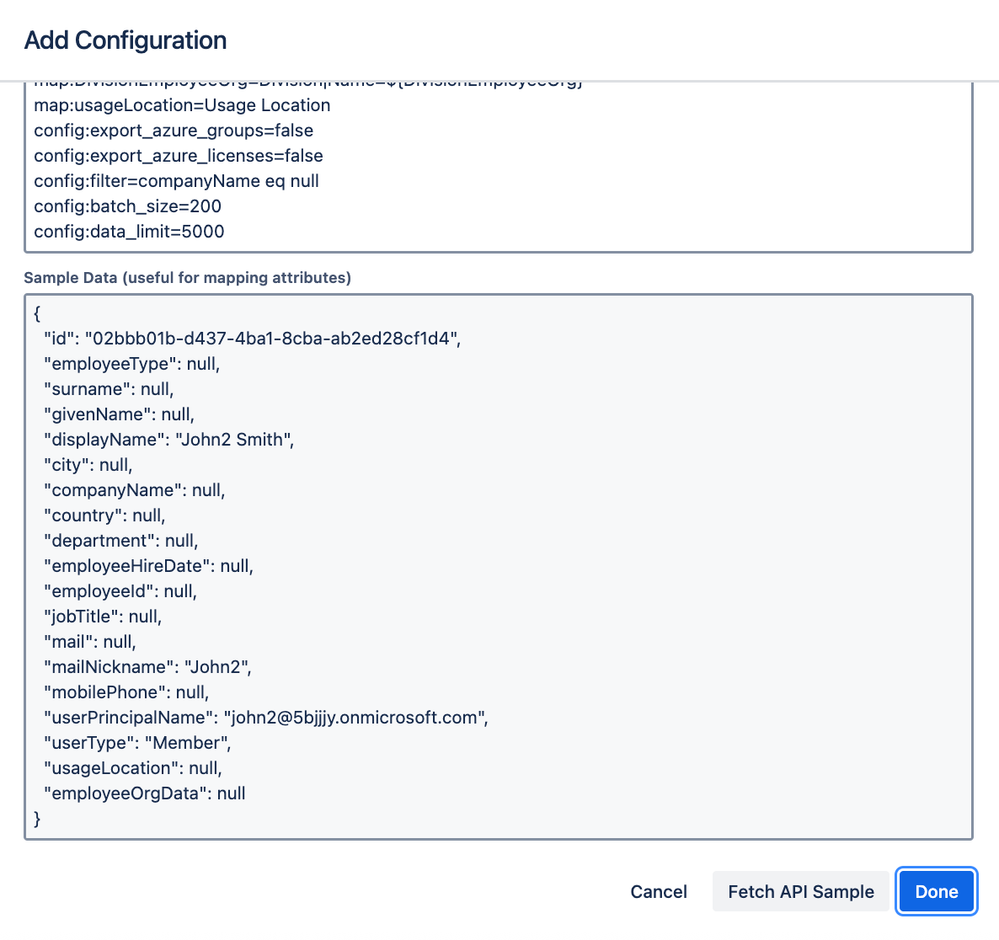999x940 pixels.
Task: Click the "employeeType": null line
Action: (131, 363)
